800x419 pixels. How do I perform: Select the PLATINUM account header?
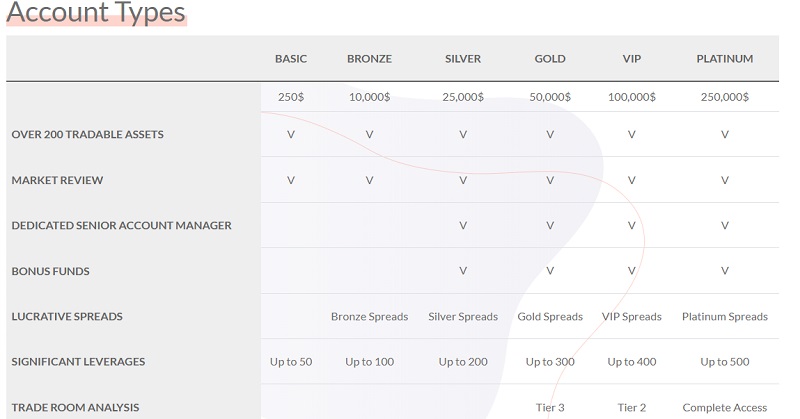coord(724,59)
